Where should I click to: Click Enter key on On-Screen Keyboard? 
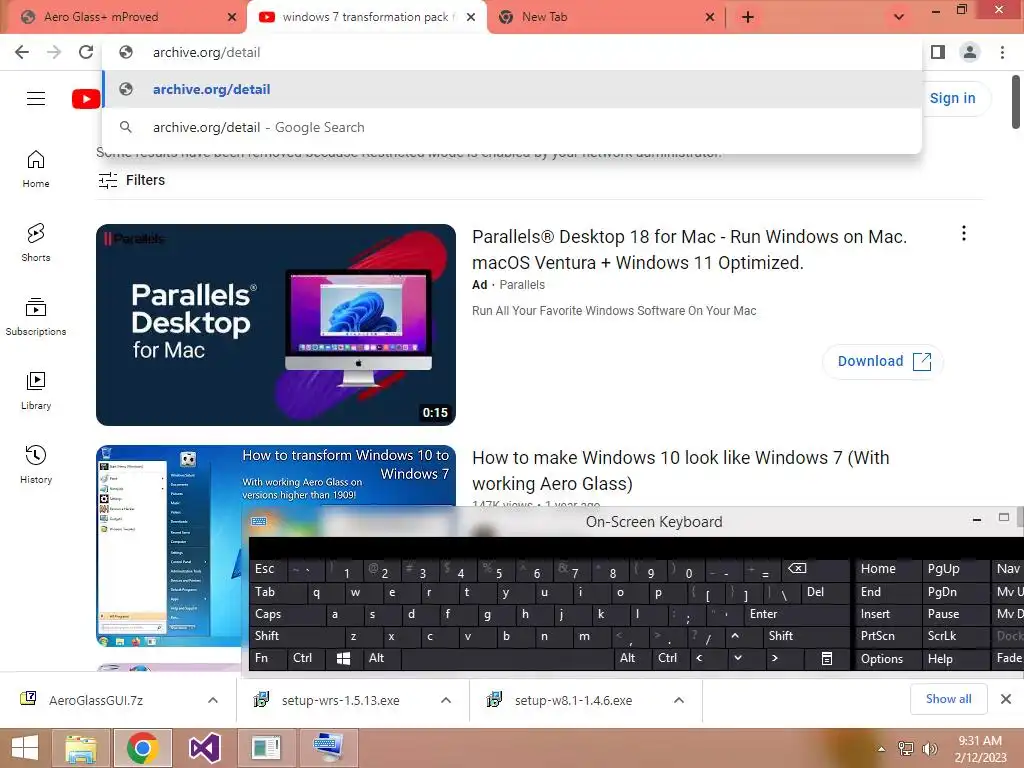tap(797, 615)
